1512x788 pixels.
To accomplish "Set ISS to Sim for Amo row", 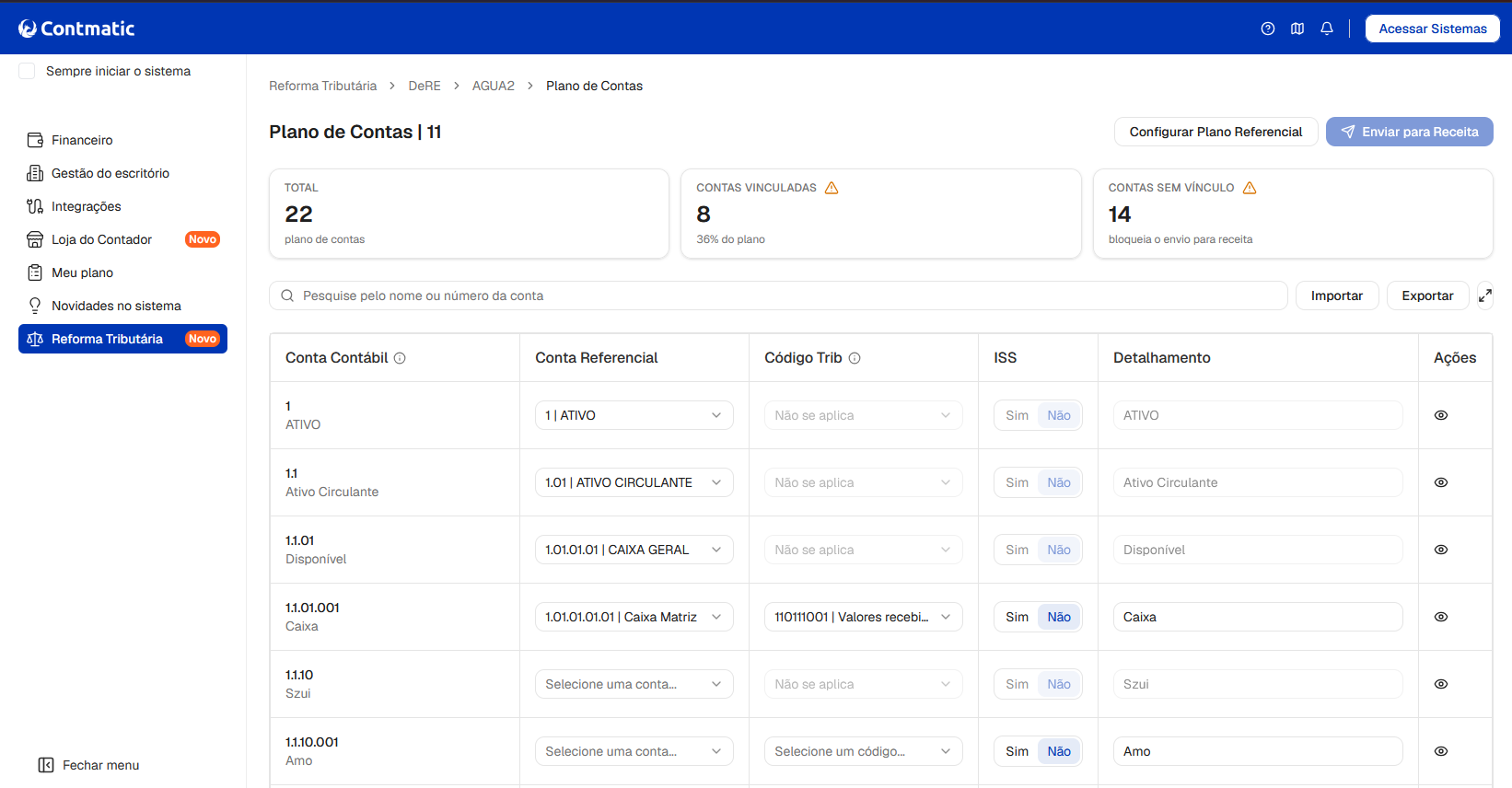I will coord(1017,751).
